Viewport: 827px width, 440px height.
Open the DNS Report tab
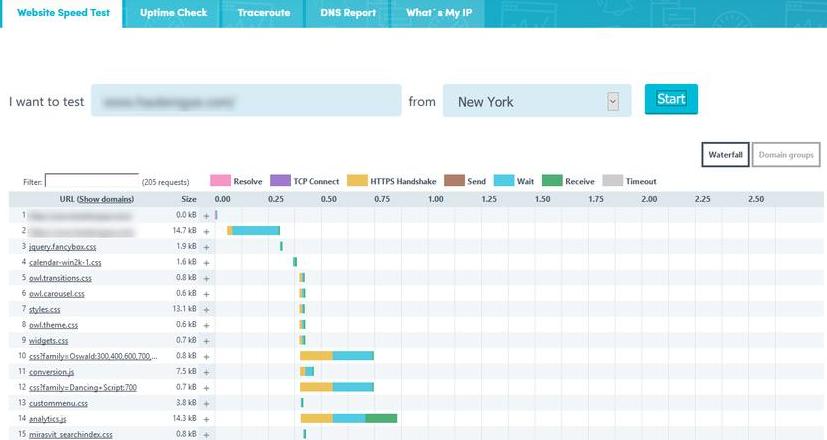coord(348,13)
